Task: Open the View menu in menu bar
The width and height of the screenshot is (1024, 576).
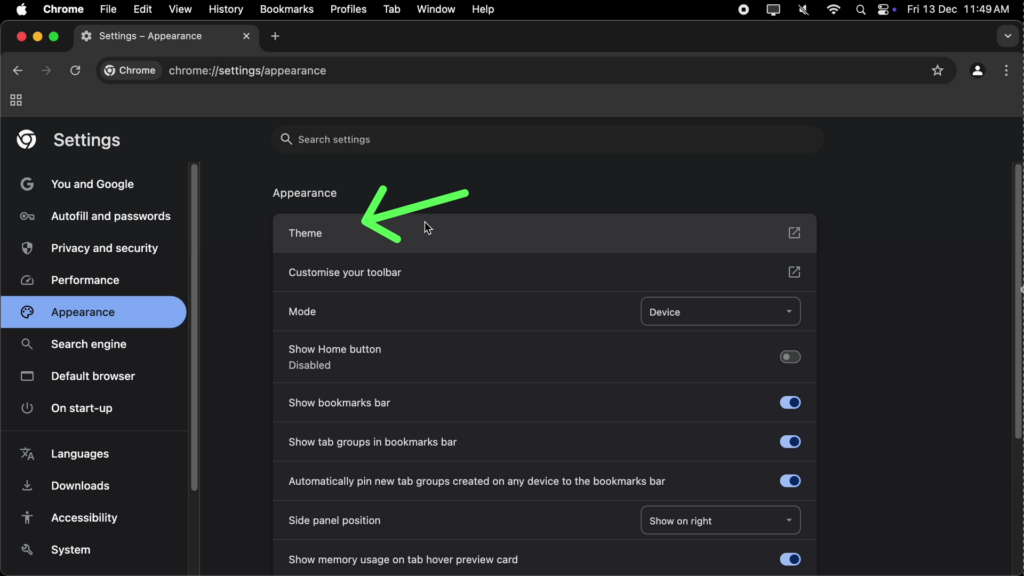Action: (x=180, y=9)
